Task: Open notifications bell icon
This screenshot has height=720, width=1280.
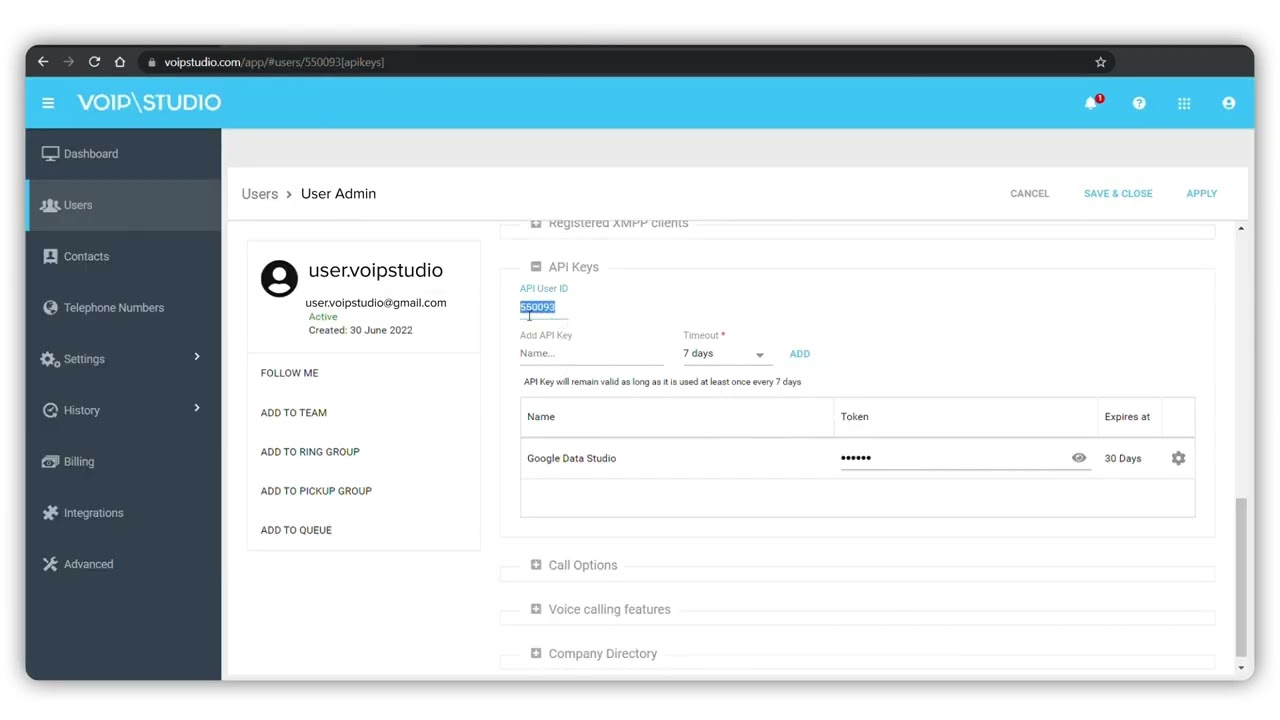Action: pyautogui.click(x=1092, y=103)
